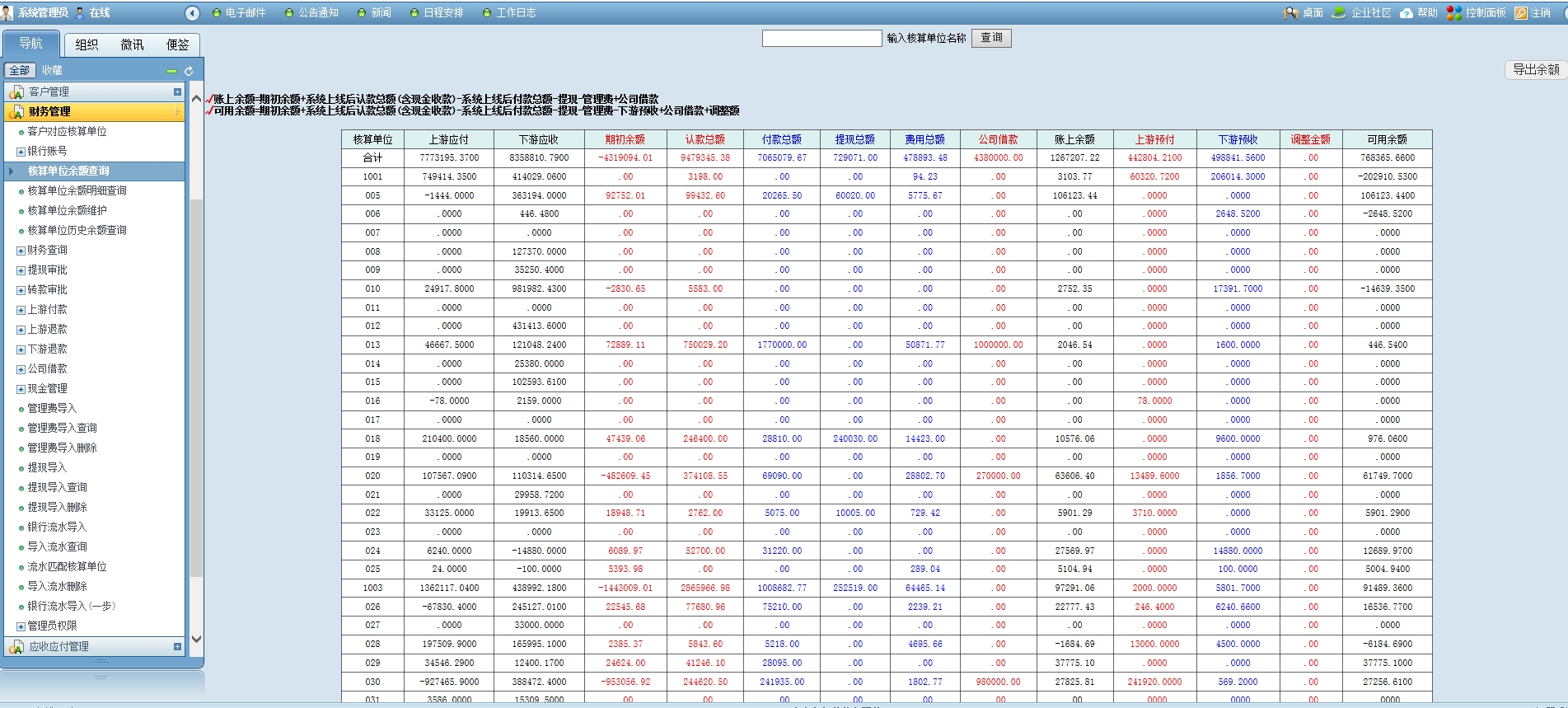Open 控制面板 control panel icon
The width and height of the screenshot is (1568, 708).
1454,13
